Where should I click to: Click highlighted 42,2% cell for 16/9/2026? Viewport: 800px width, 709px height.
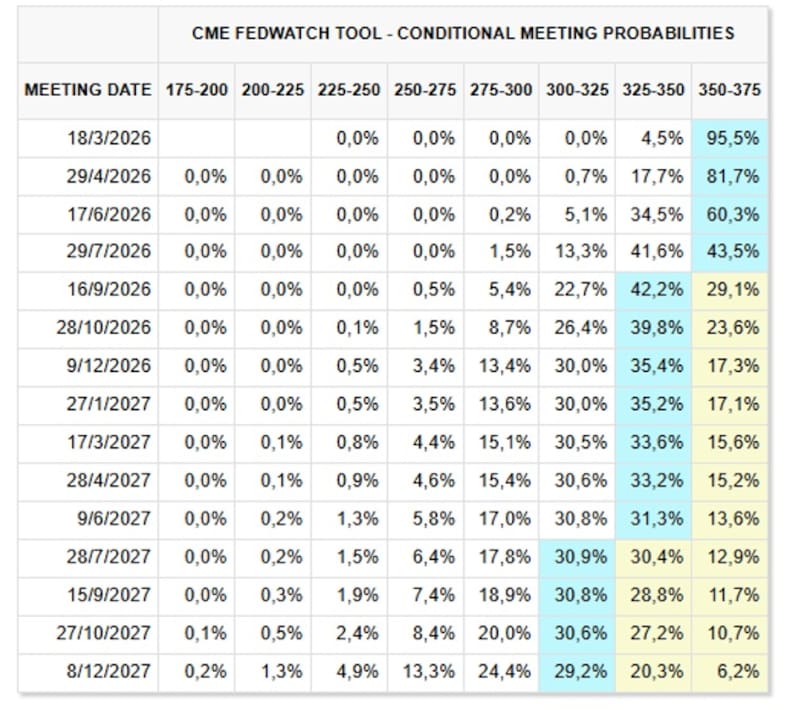pos(658,290)
